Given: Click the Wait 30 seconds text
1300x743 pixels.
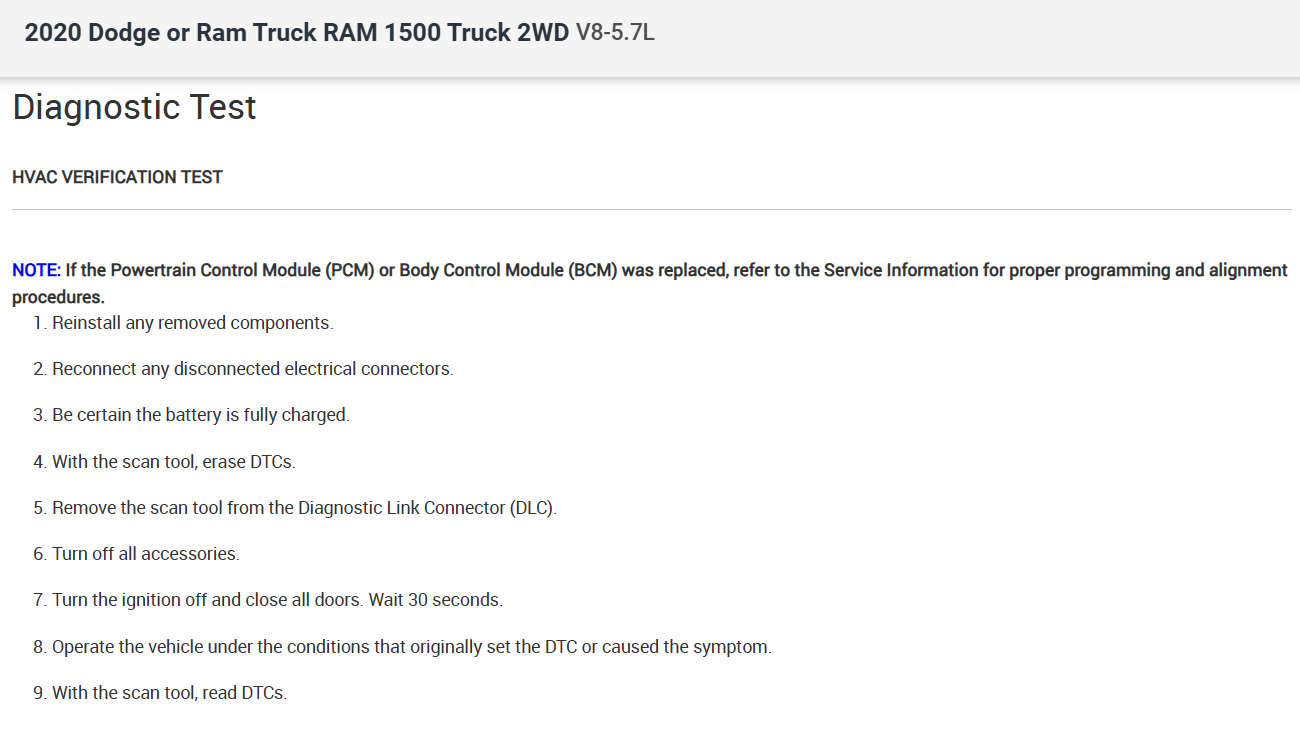Looking at the screenshot, I should pyautogui.click(x=436, y=600).
